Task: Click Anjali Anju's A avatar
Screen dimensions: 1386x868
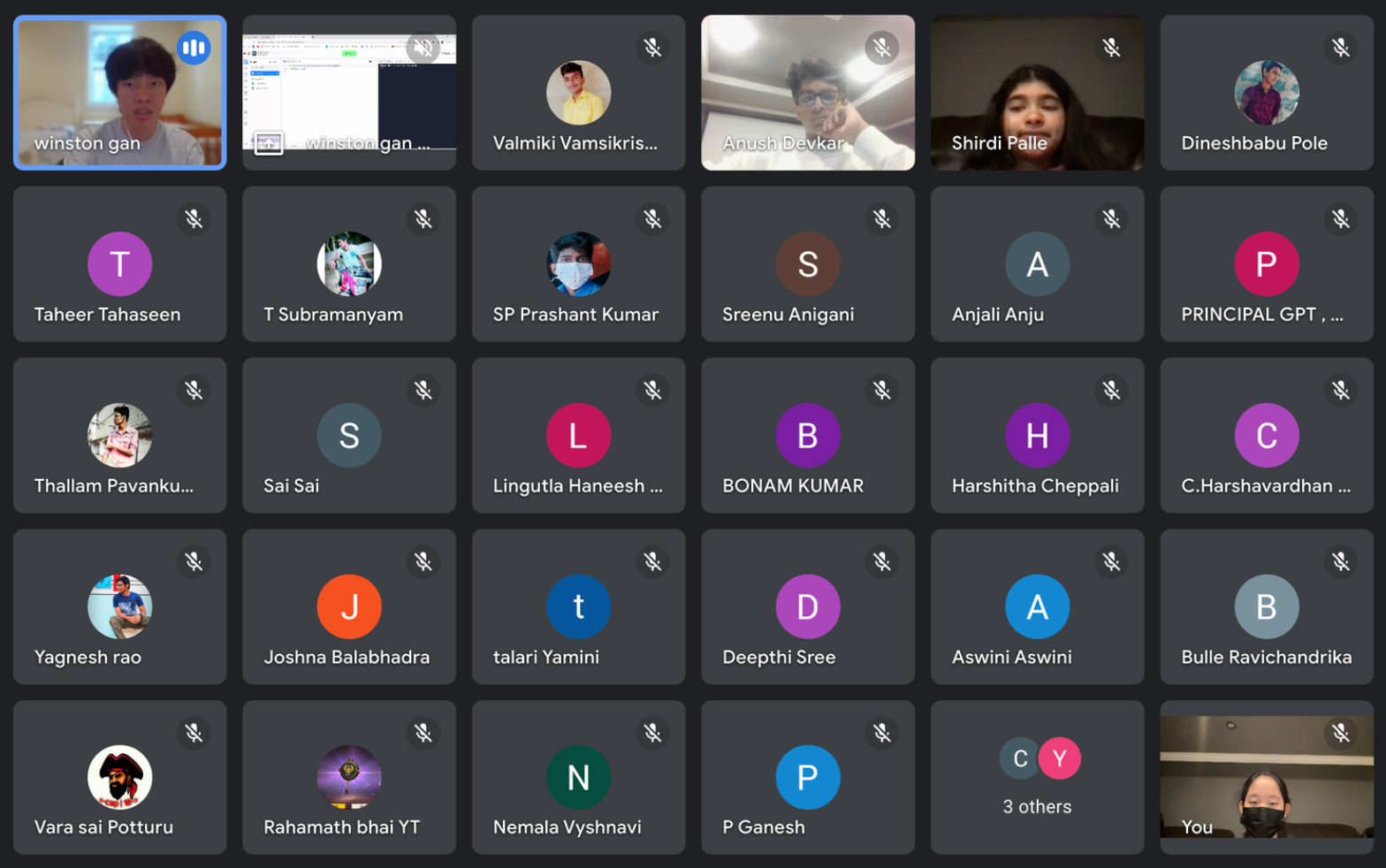Action: 1037,264
